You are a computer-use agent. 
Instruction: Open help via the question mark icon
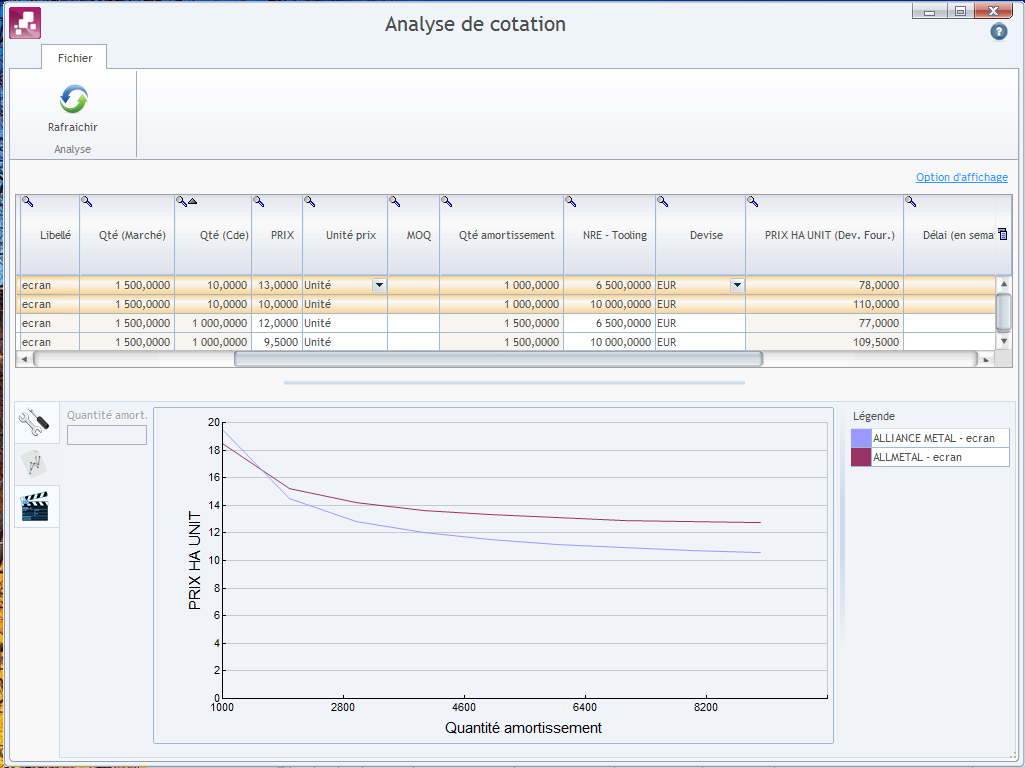998,32
